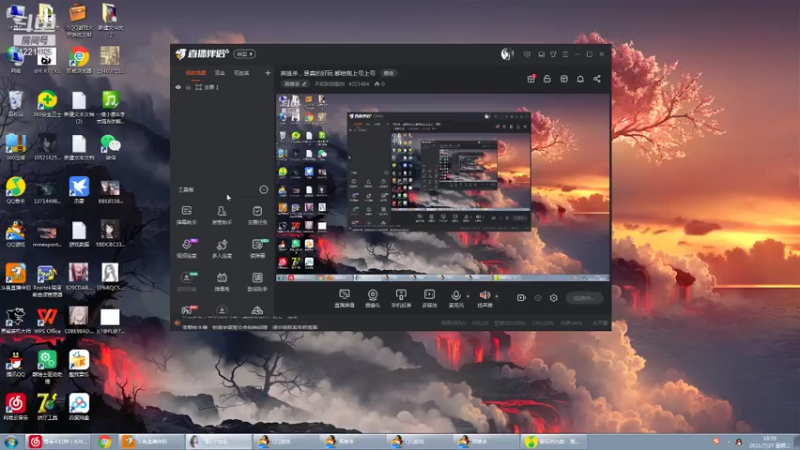The height and width of the screenshot is (450, 800).
Task: Open the download-arrow tool with green badge
Action: [x=187, y=282]
